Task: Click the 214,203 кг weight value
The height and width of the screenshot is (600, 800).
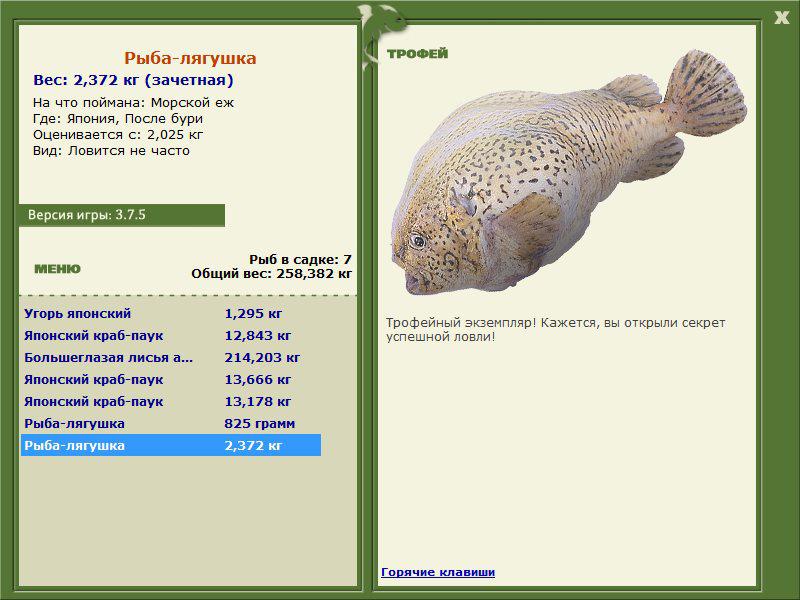Action: (262, 358)
